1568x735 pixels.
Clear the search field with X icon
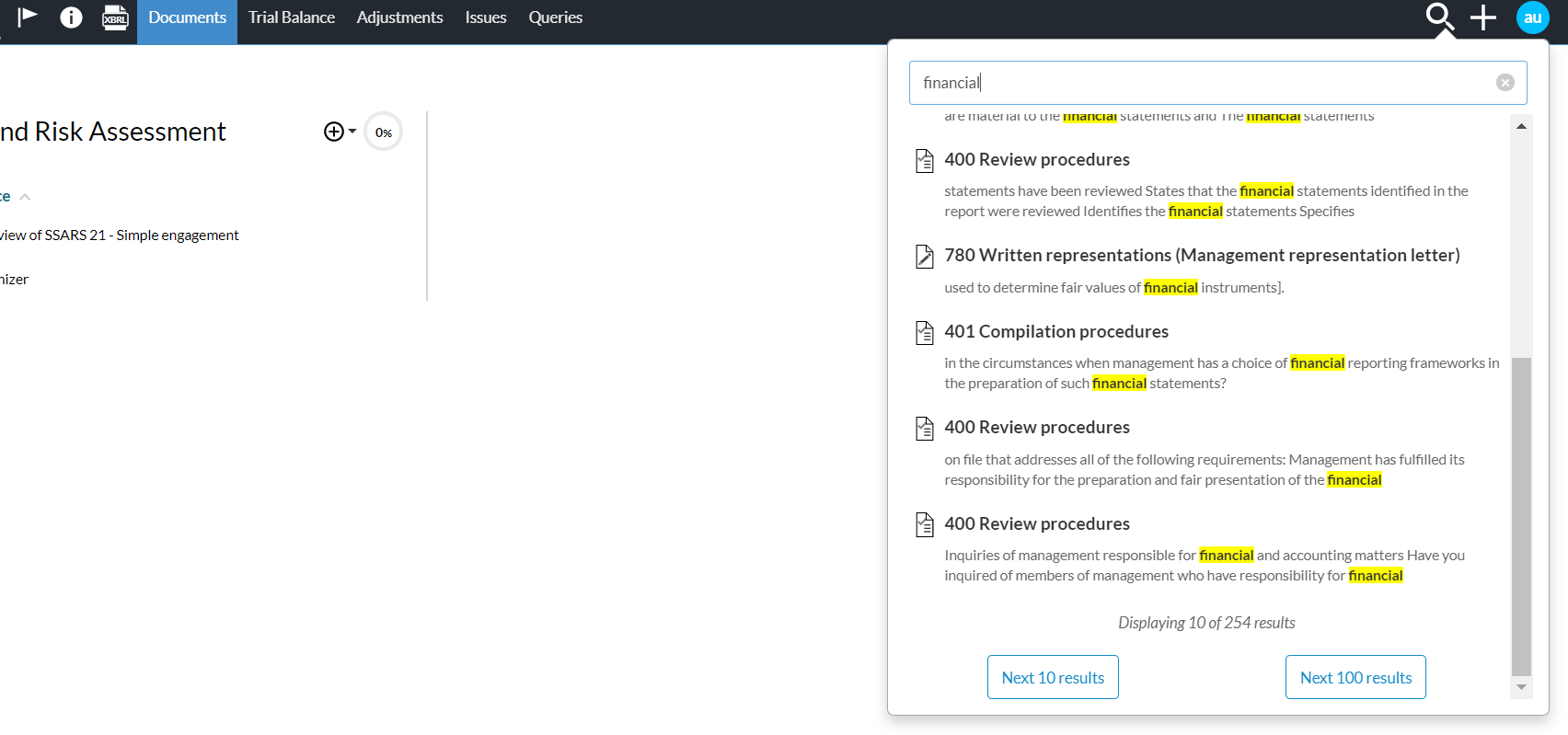(x=1505, y=83)
